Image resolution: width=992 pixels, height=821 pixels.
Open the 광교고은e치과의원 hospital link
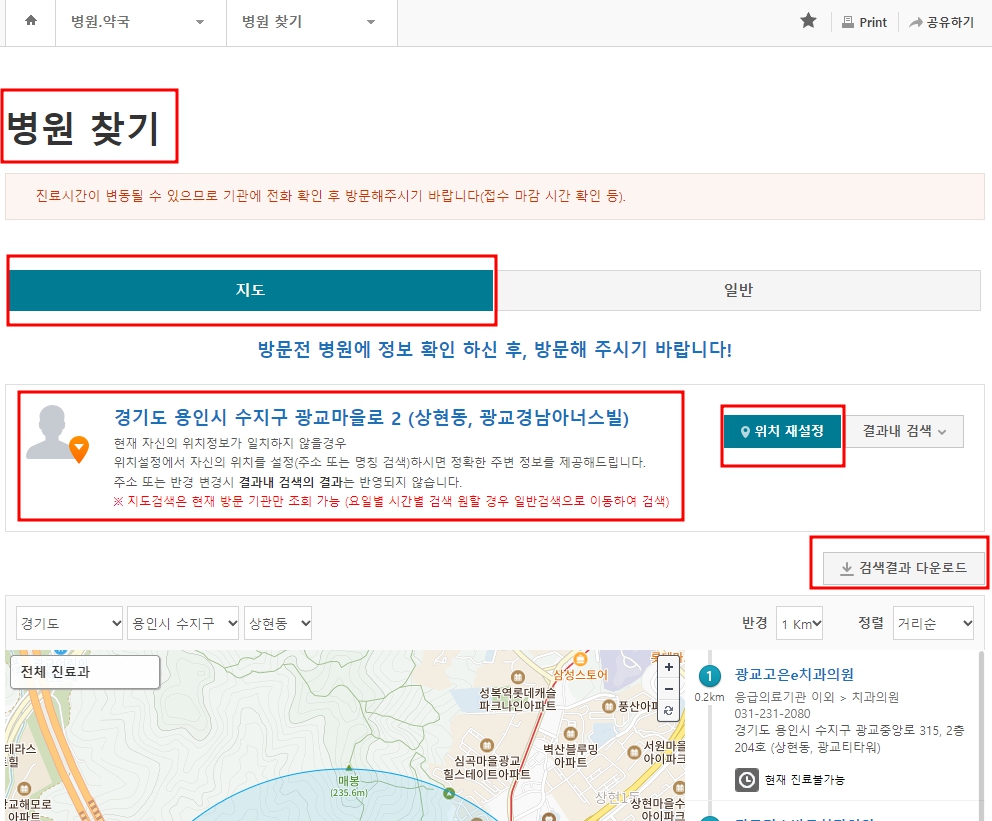(x=796, y=675)
